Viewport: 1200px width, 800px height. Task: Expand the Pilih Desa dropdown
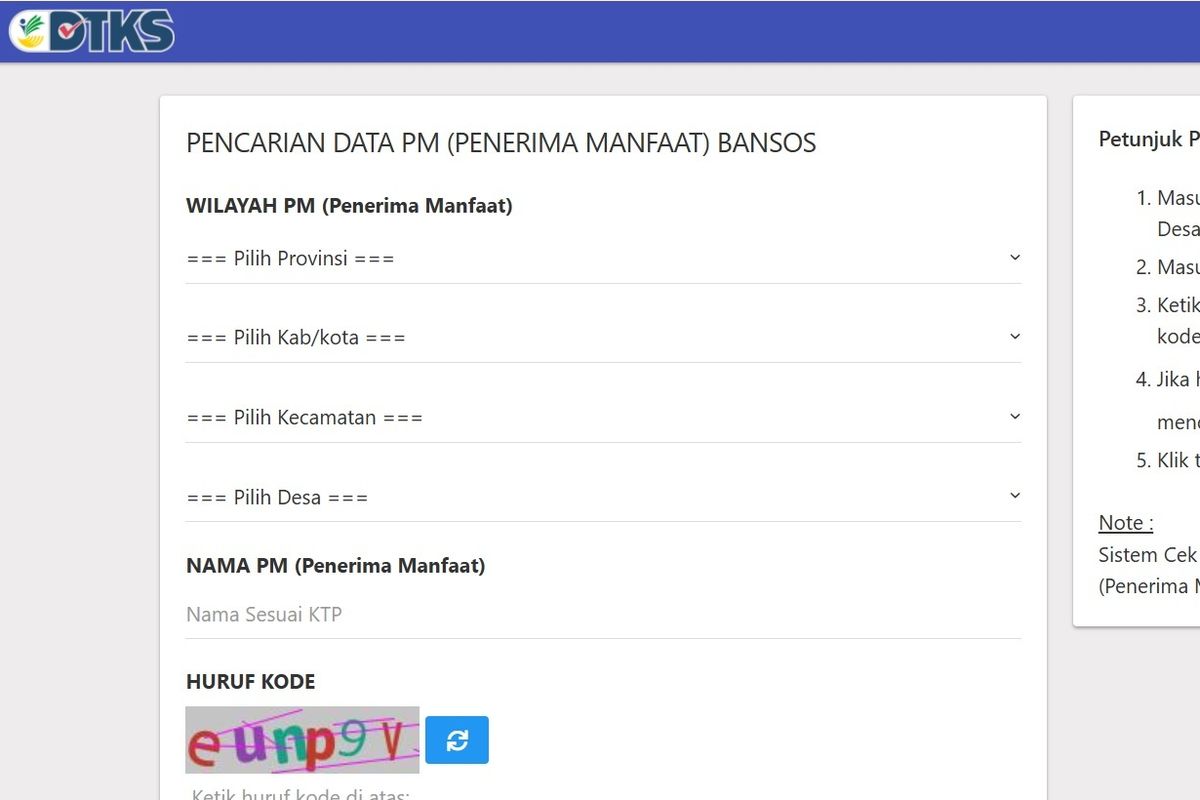[603, 497]
